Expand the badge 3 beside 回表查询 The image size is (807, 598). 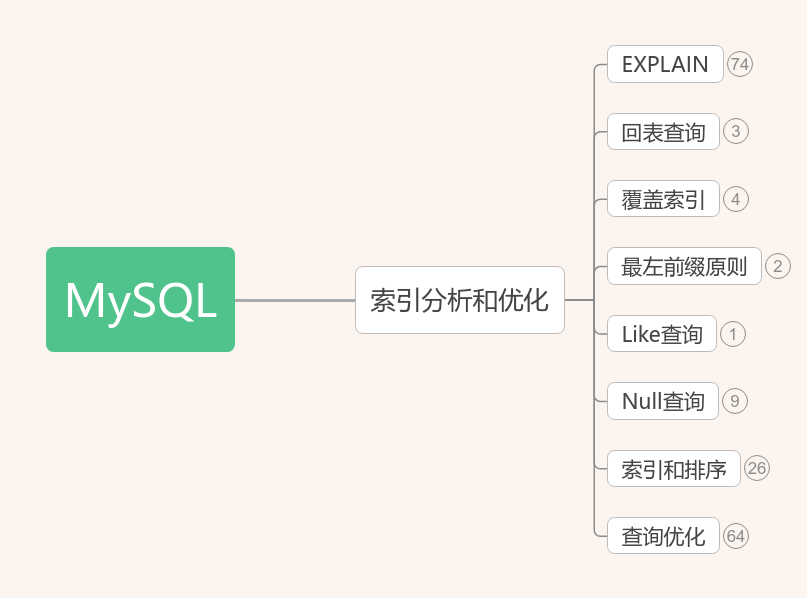coord(735,132)
